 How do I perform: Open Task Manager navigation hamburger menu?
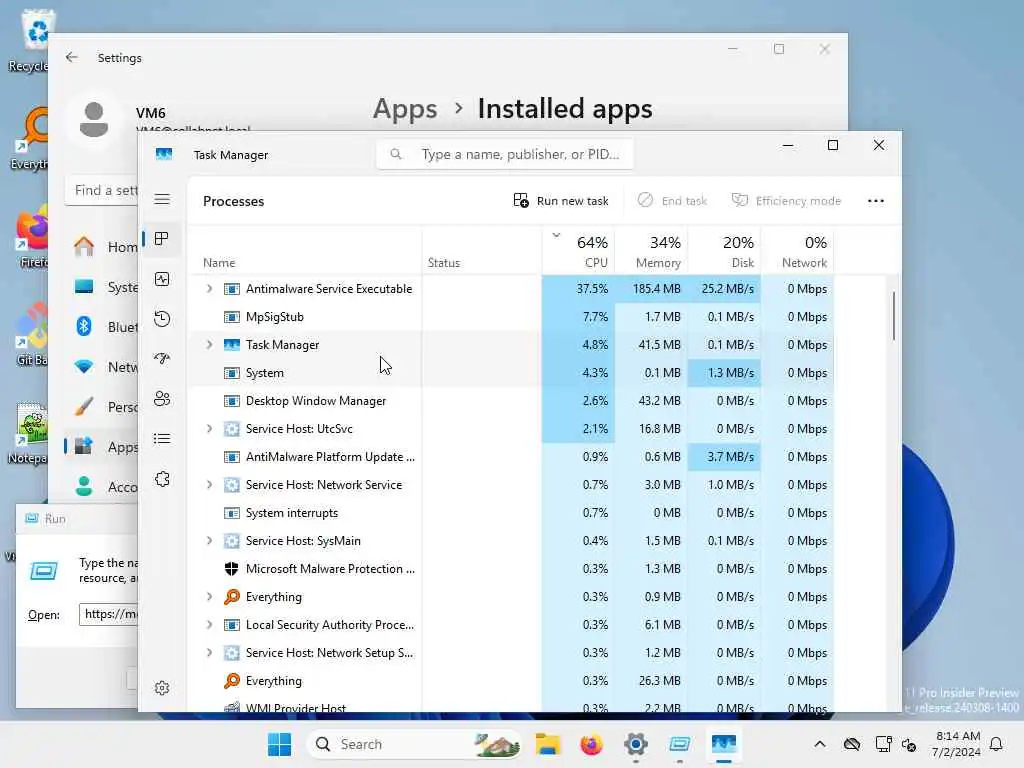pos(162,199)
